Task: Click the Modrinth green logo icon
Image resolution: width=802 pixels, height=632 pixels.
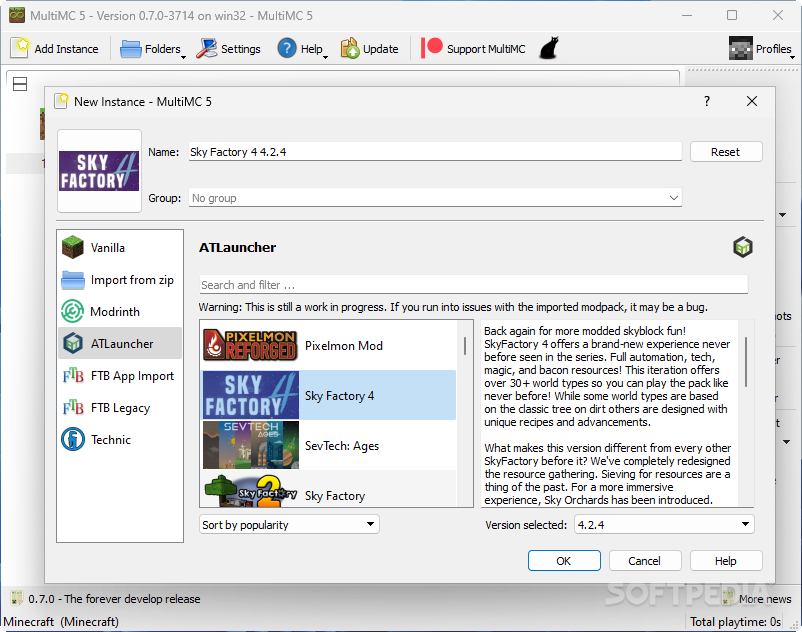Action: 73,311
